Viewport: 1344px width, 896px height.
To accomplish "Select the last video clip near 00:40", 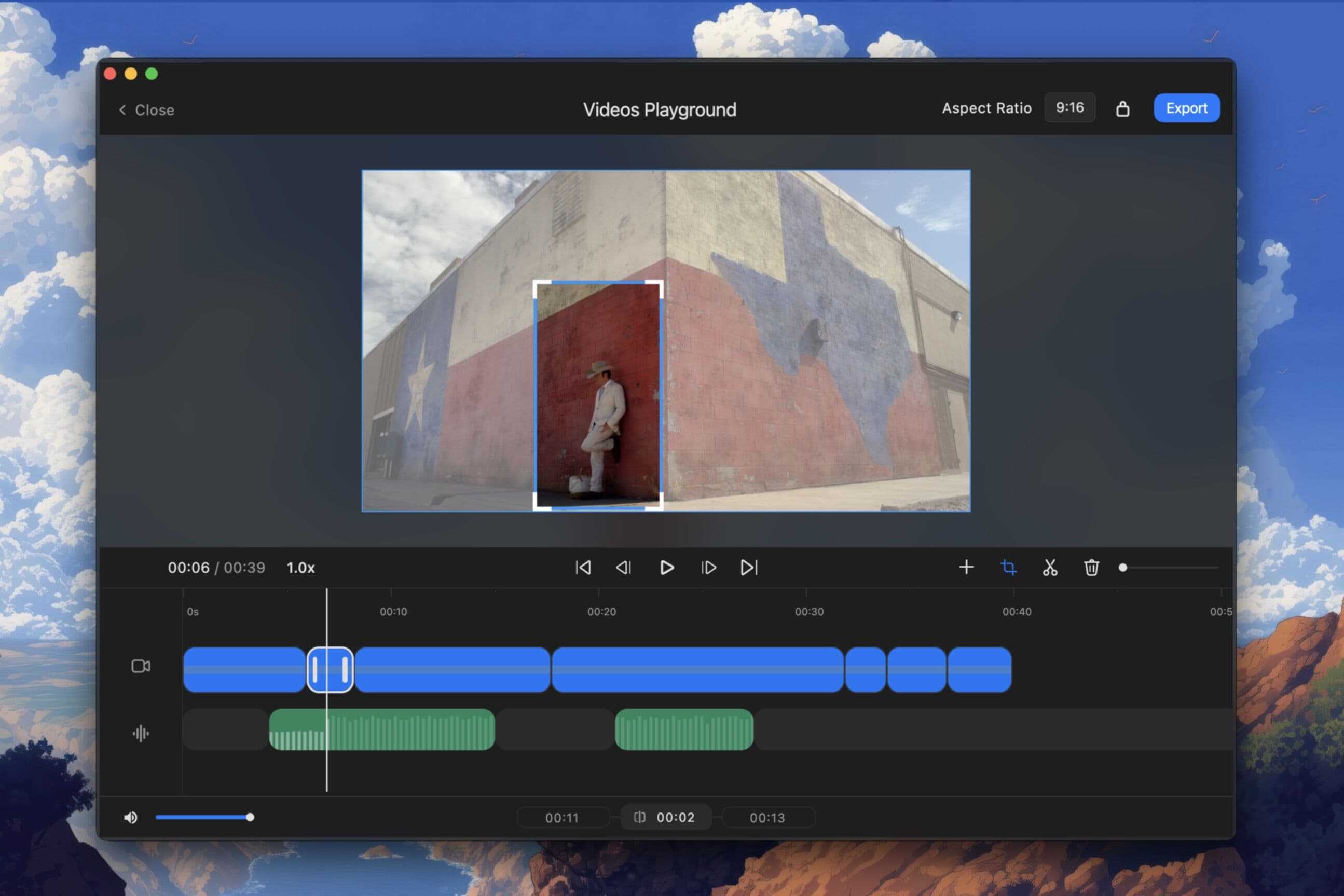I will (x=979, y=670).
